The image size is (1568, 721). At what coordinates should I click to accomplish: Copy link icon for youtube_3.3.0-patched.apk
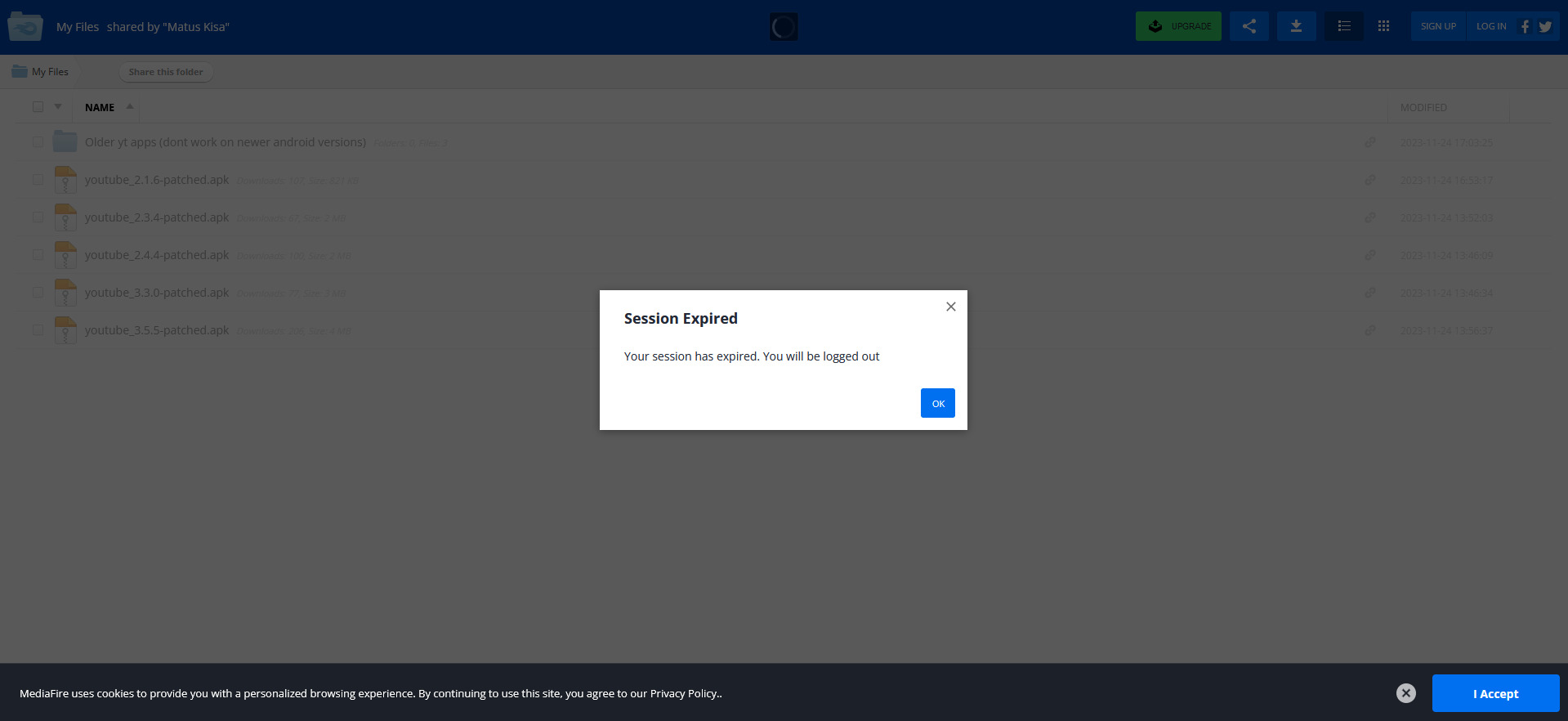(x=1370, y=293)
